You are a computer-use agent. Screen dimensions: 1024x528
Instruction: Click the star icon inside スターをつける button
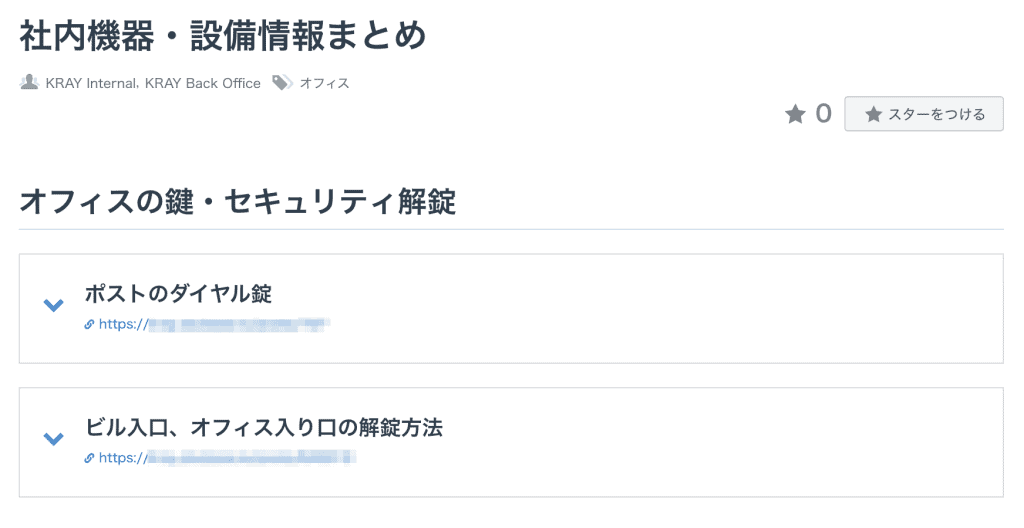[873, 114]
